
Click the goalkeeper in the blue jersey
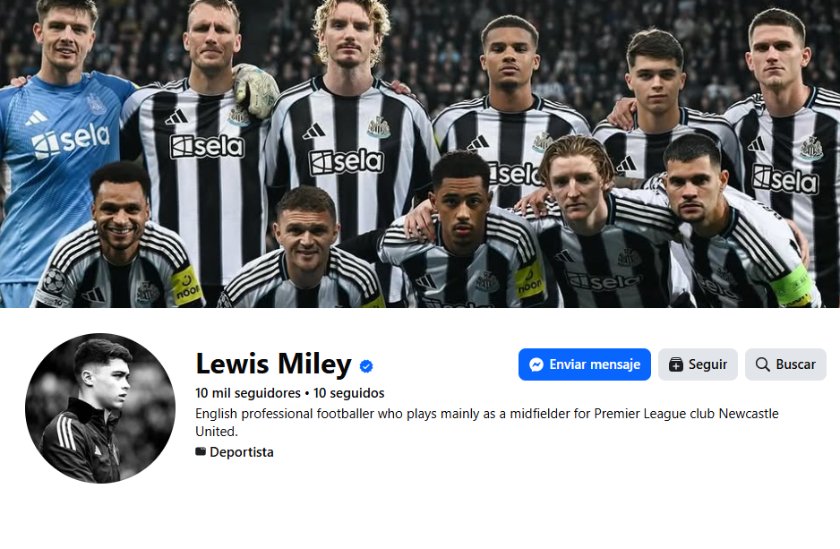tap(60, 150)
